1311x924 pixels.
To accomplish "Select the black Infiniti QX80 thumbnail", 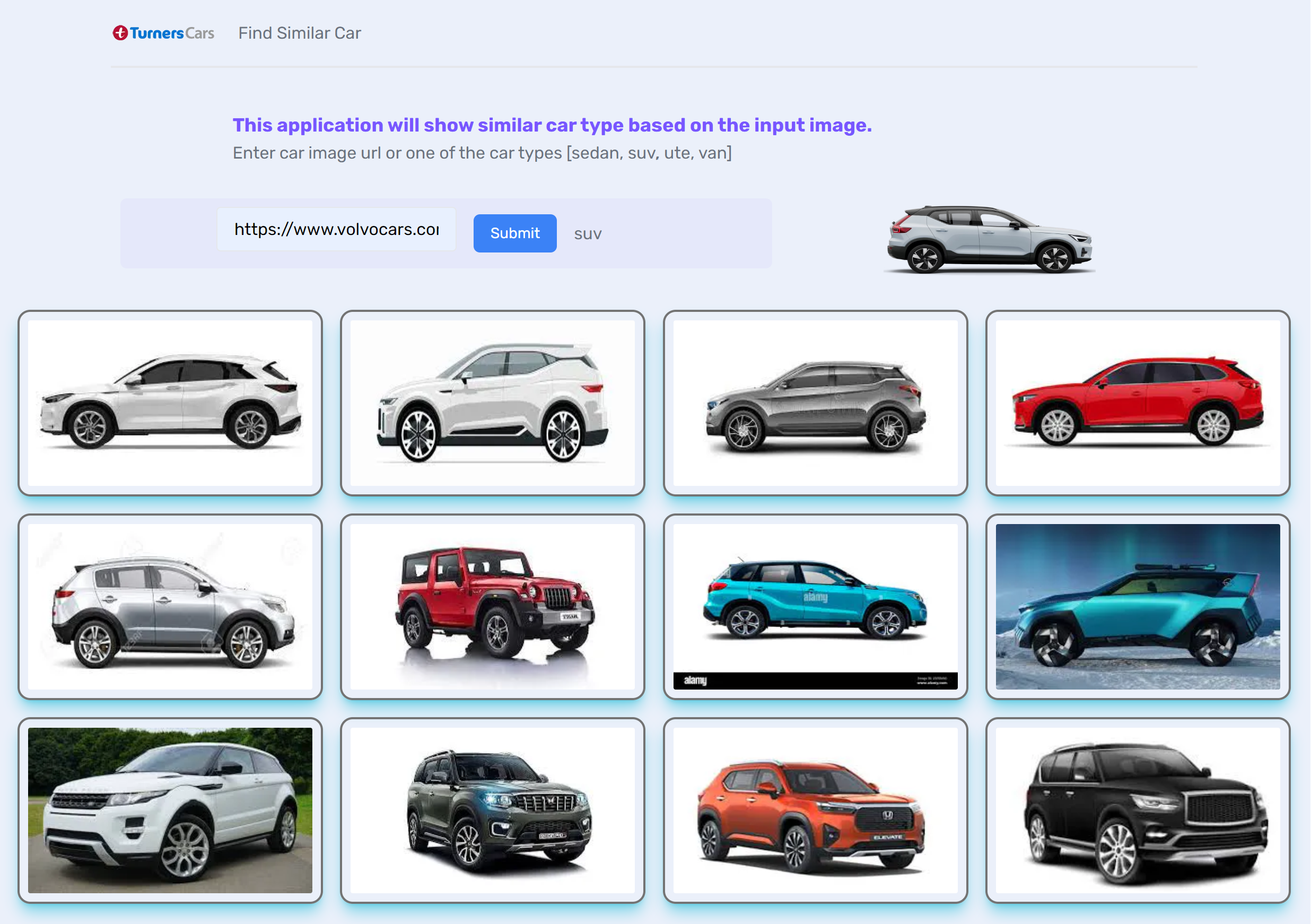I will pyautogui.click(x=1137, y=810).
